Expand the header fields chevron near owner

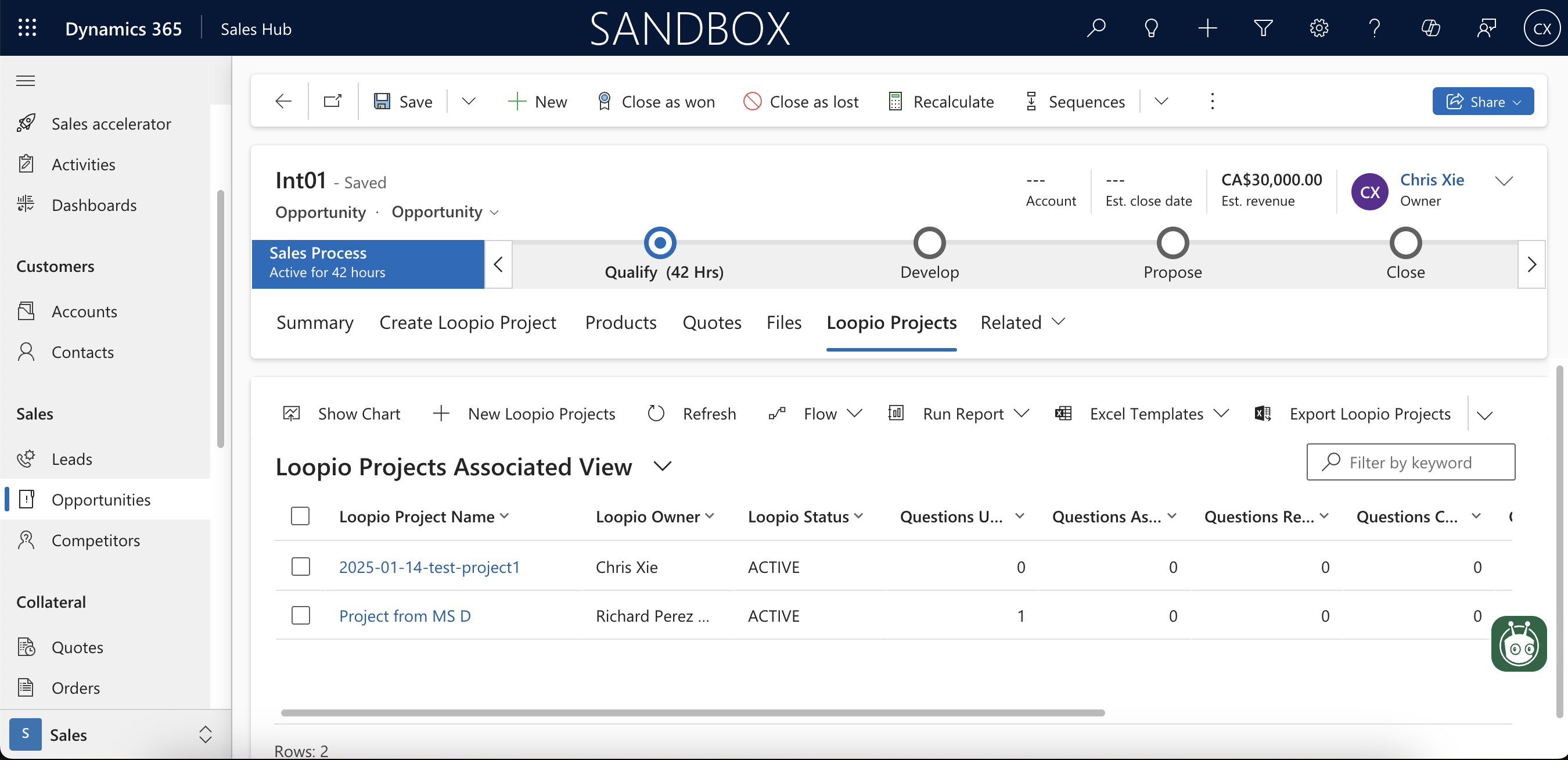(1504, 181)
